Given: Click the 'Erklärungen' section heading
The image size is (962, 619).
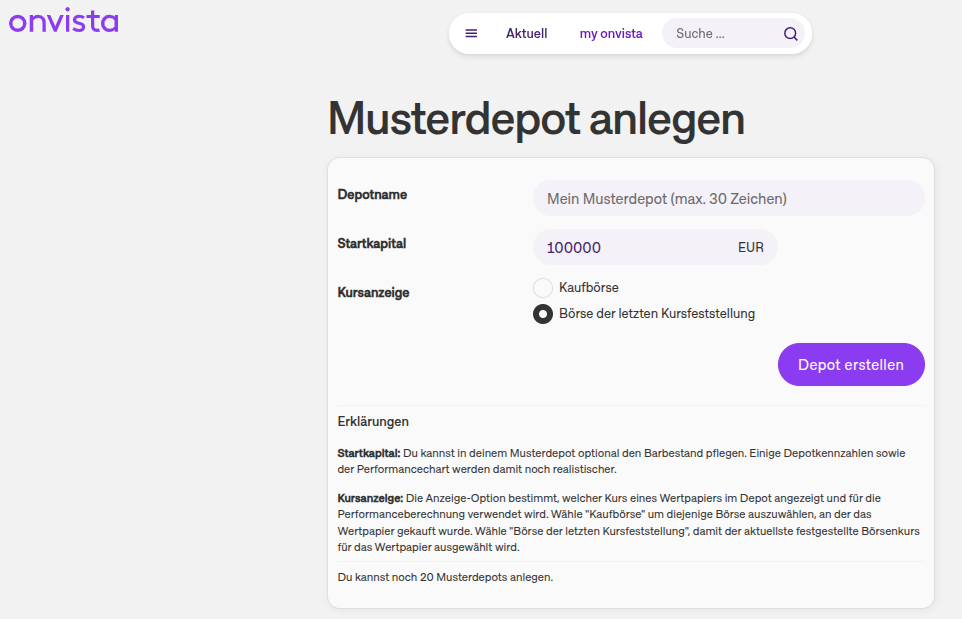Looking at the screenshot, I should [373, 421].
